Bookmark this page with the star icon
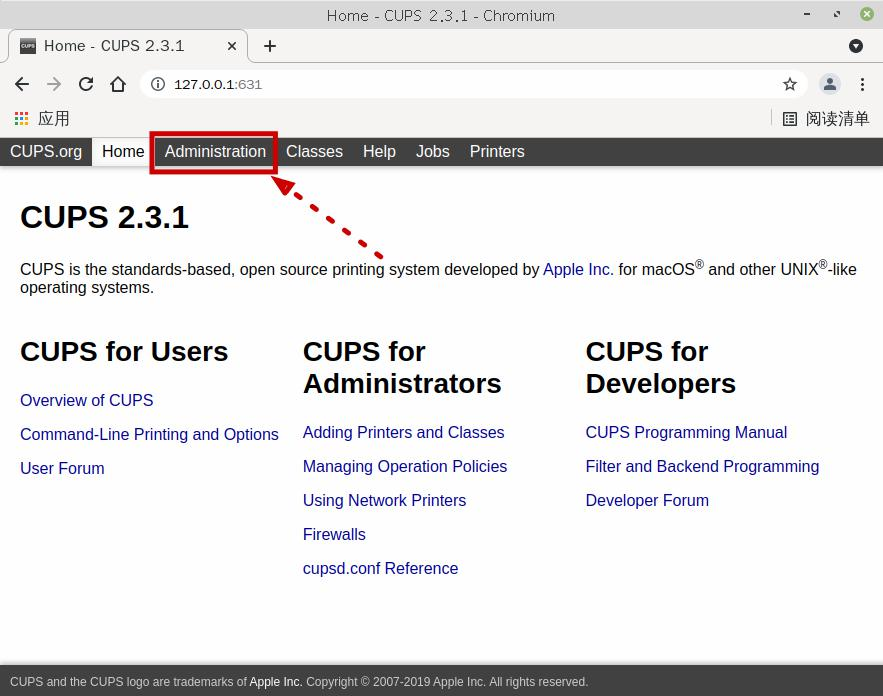Screen dimensions: 883x696 pyautogui.click(x=790, y=84)
